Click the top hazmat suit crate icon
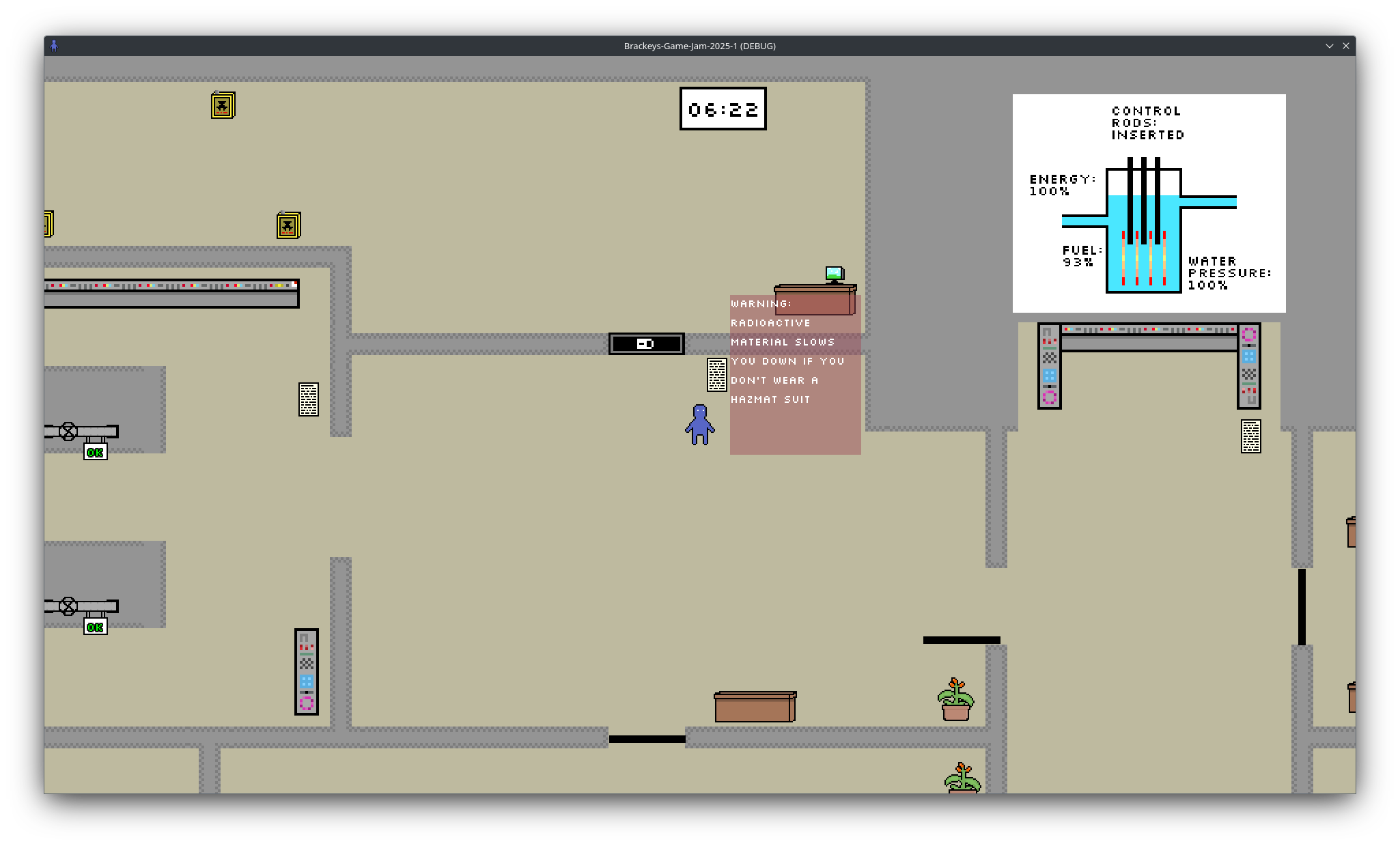Screen dimensions: 1400x846 tap(223, 105)
